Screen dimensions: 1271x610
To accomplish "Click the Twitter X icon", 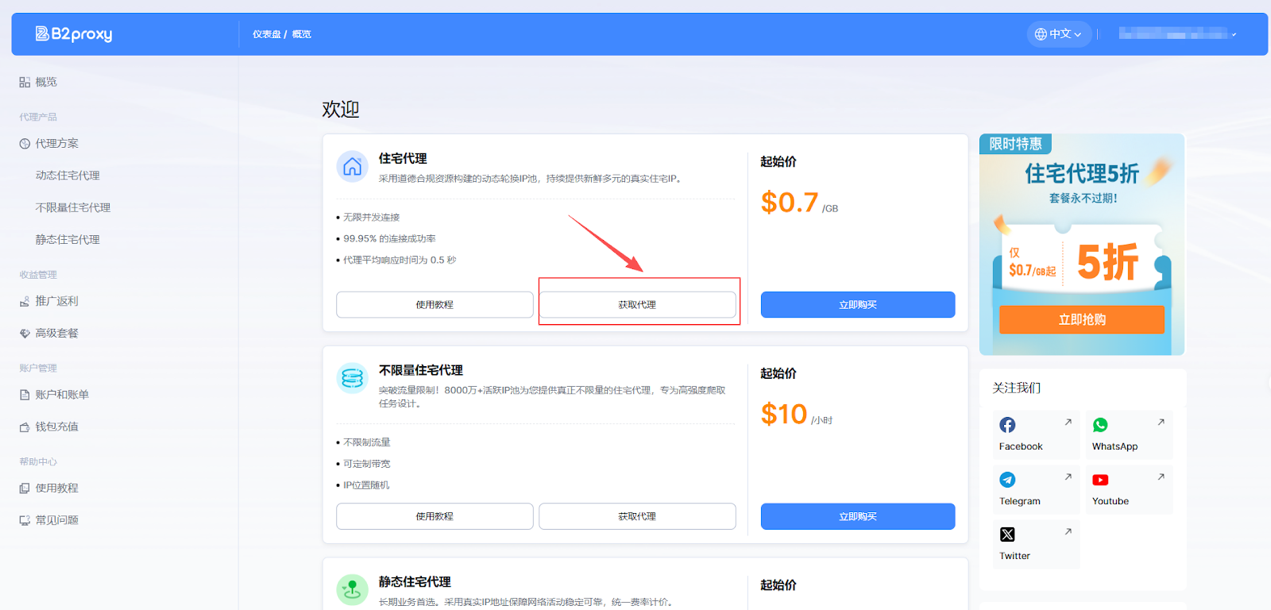I will tap(1007, 535).
